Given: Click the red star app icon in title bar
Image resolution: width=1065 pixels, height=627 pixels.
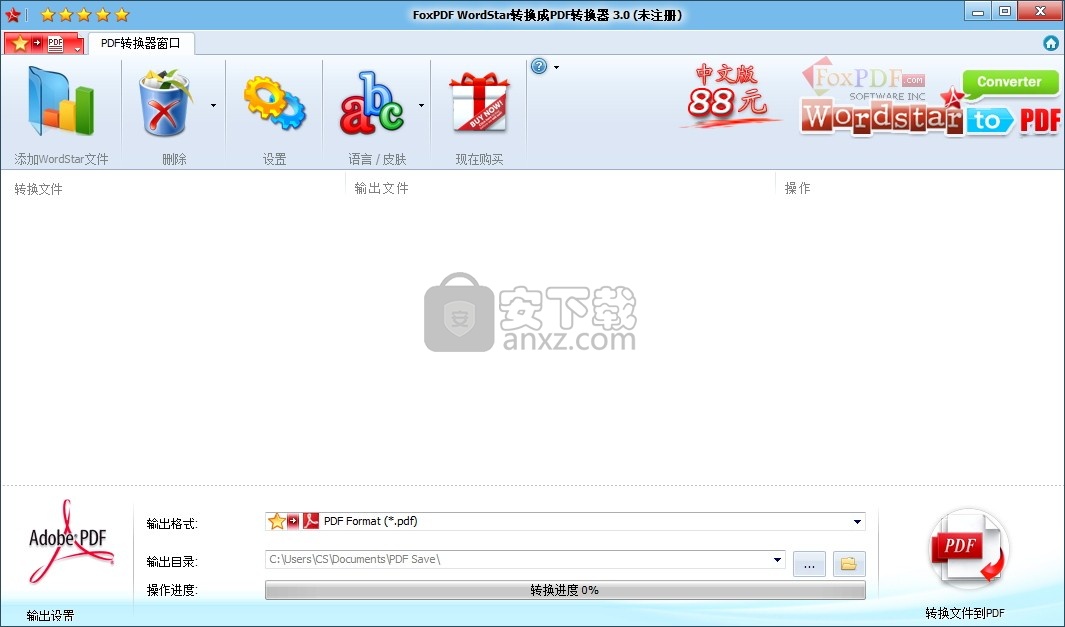Looking at the screenshot, I should click(x=12, y=14).
